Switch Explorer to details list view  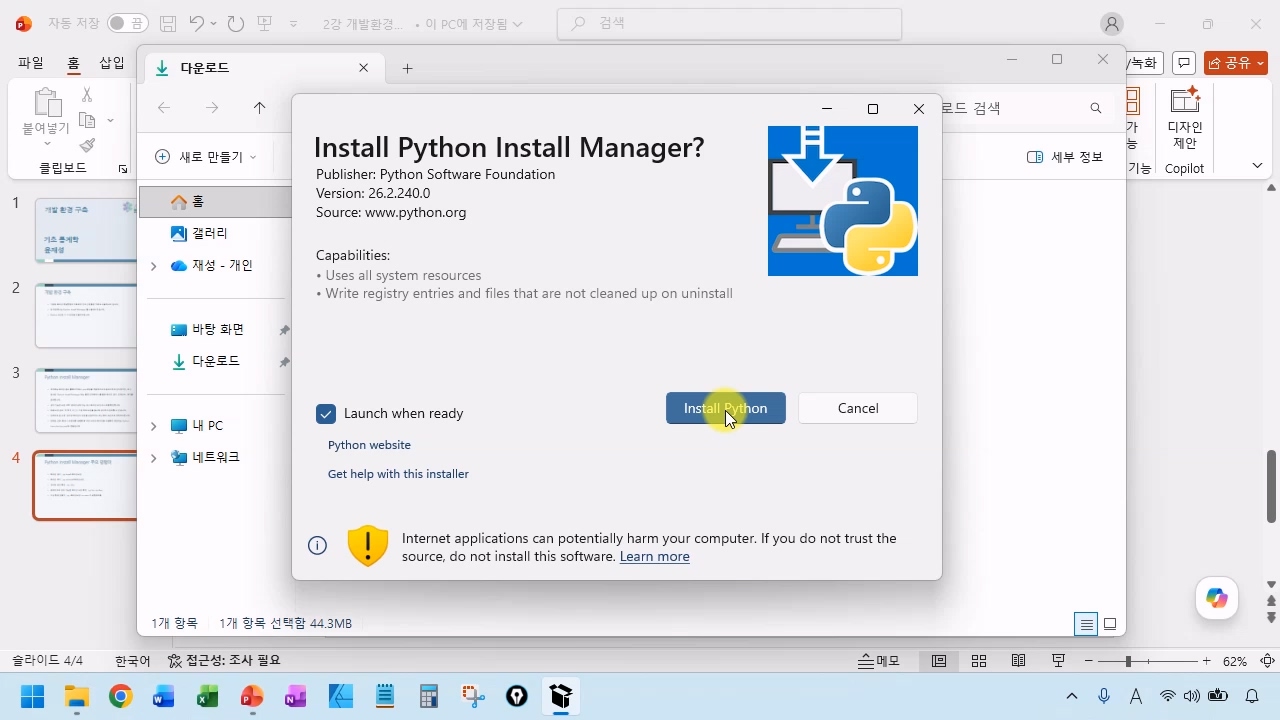pos(1086,624)
